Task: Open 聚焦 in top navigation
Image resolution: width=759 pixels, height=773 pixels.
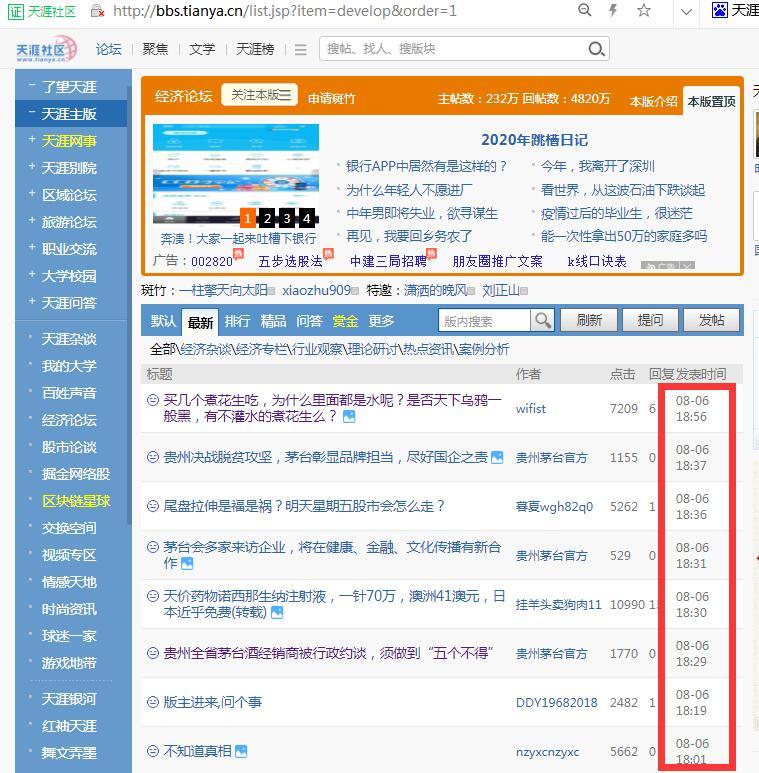Action: (155, 49)
